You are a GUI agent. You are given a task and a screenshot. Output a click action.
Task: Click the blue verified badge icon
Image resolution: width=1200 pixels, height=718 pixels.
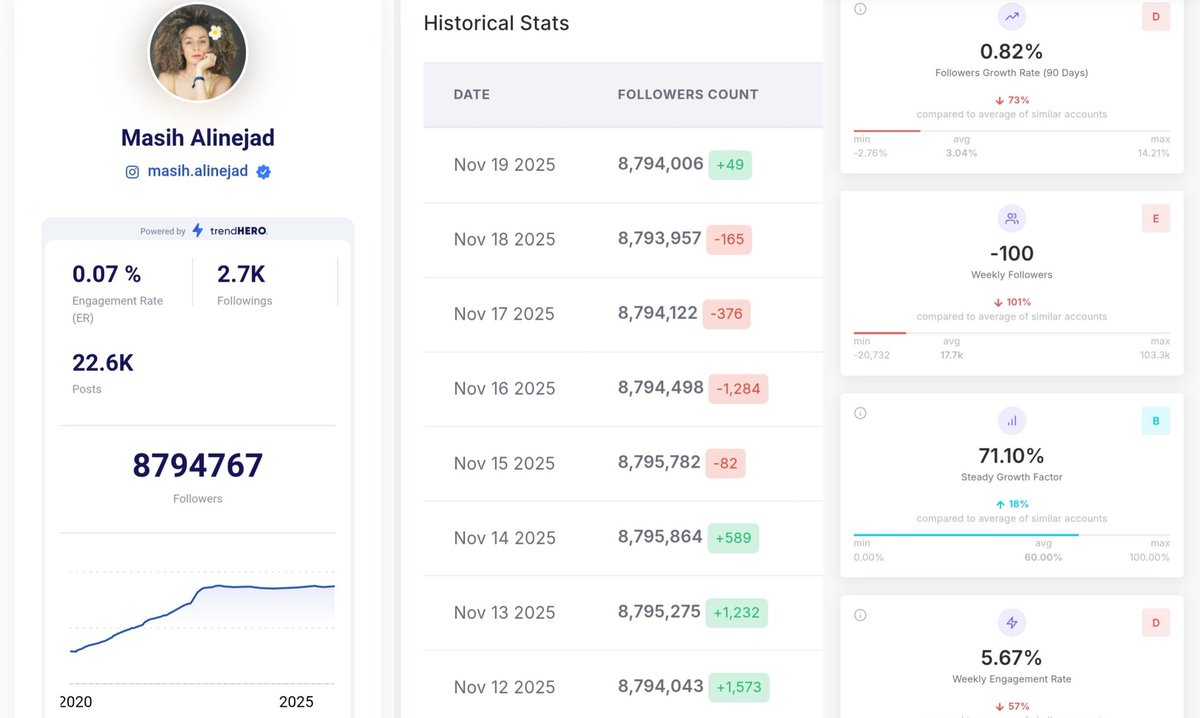pyautogui.click(x=264, y=172)
